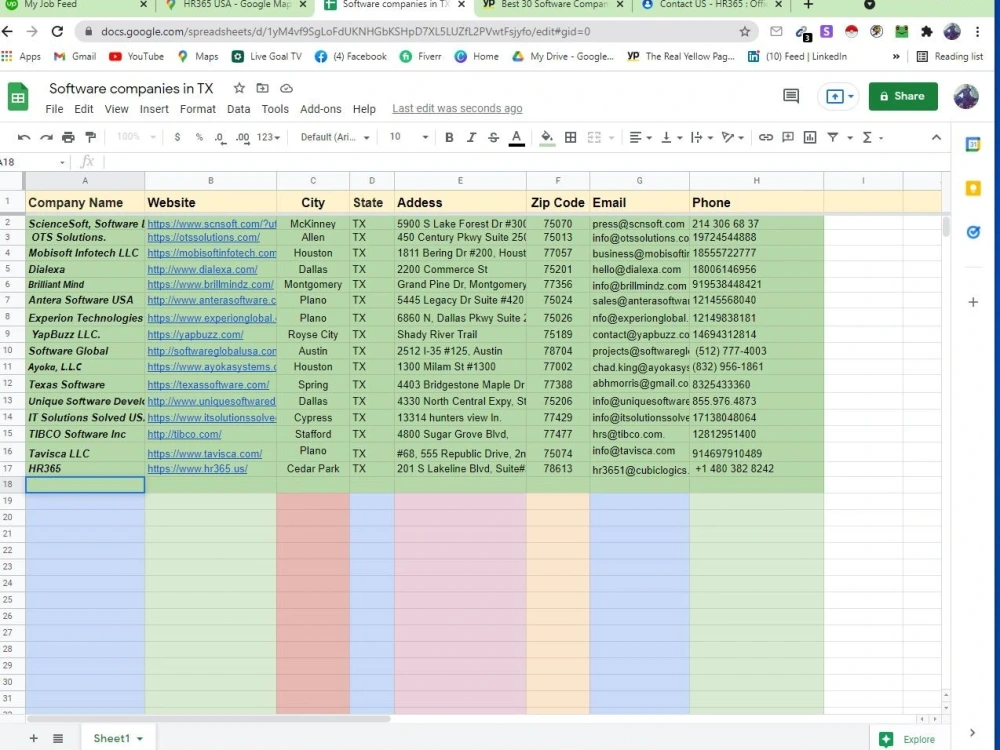The image size is (1000, 750).
Task: Open the http://www.dialexa.com/ link
Action: (x=202, y=269)
